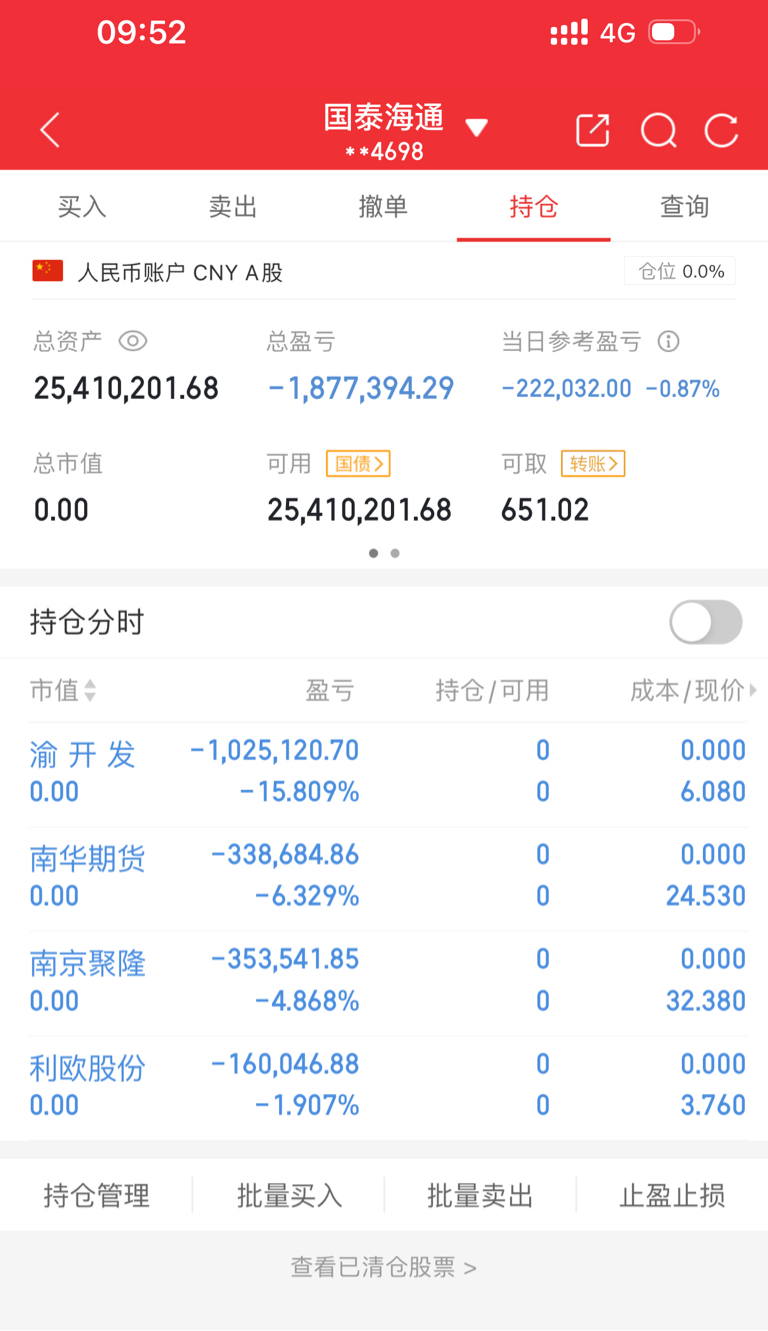Switch to the 撤单 tab

383,206
